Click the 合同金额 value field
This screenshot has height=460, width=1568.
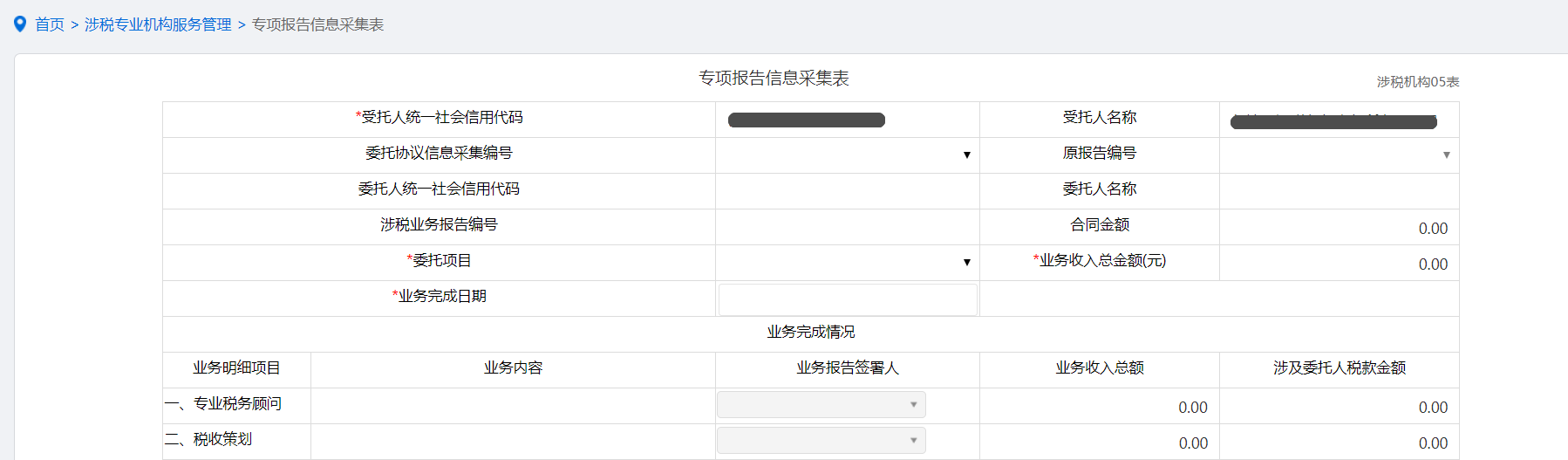point(1339,228)
